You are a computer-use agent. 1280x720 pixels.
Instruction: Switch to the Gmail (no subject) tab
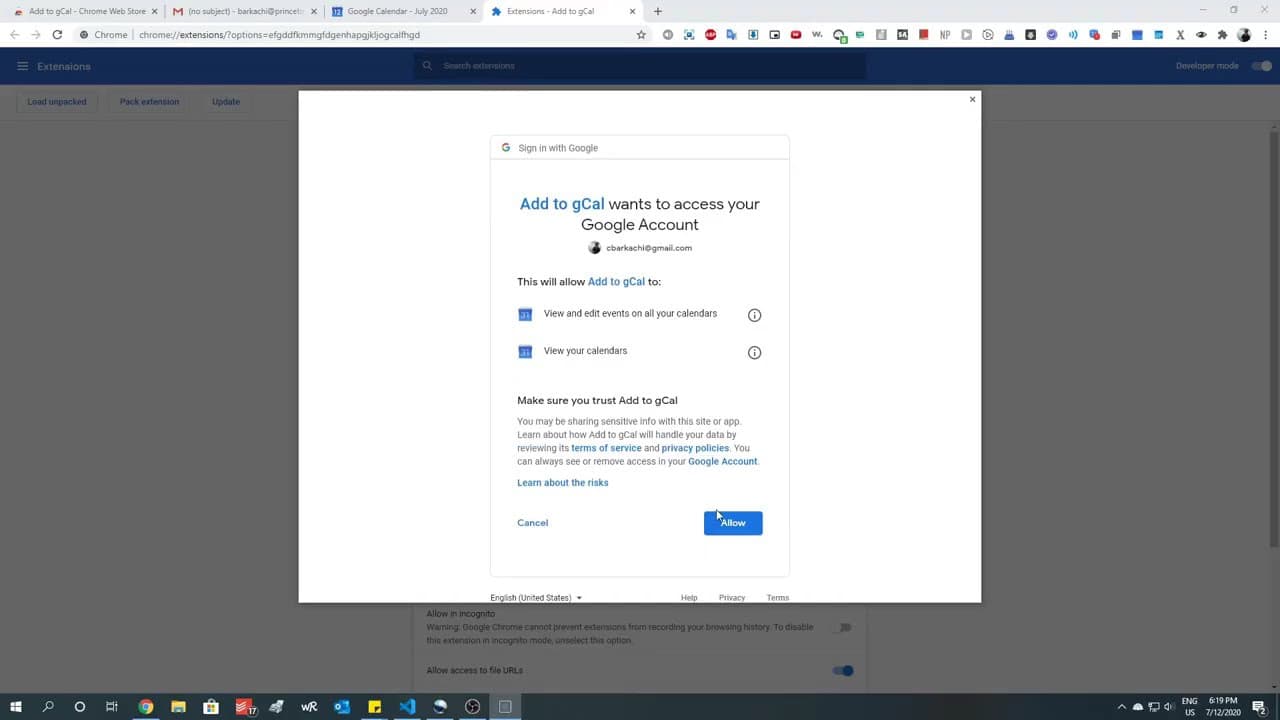tap(244, 11)
